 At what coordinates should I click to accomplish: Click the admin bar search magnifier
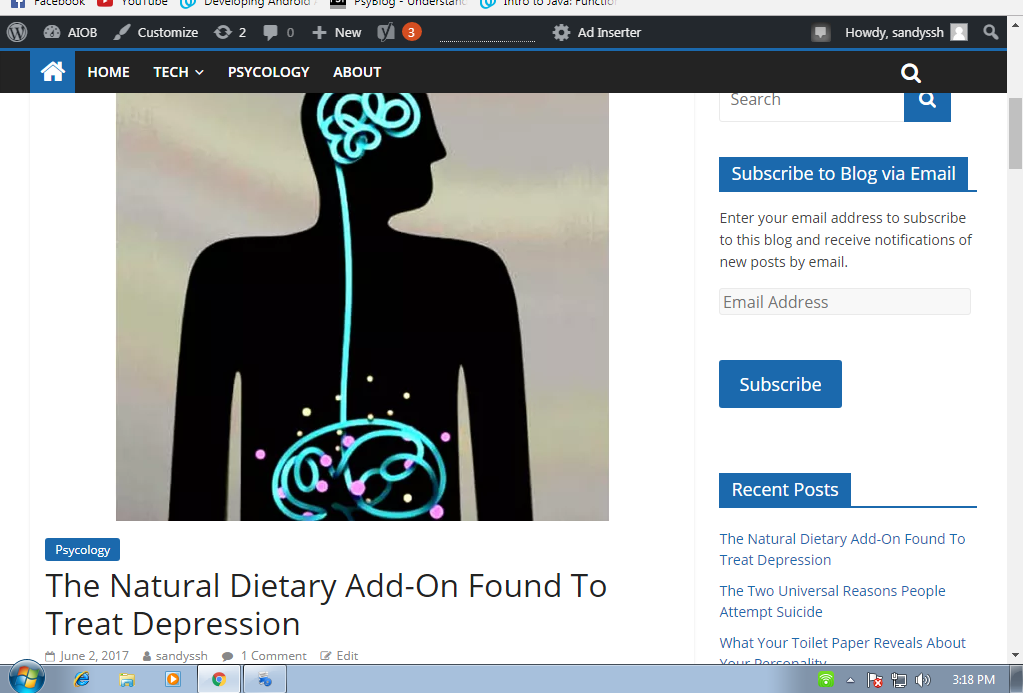point(990,32)
